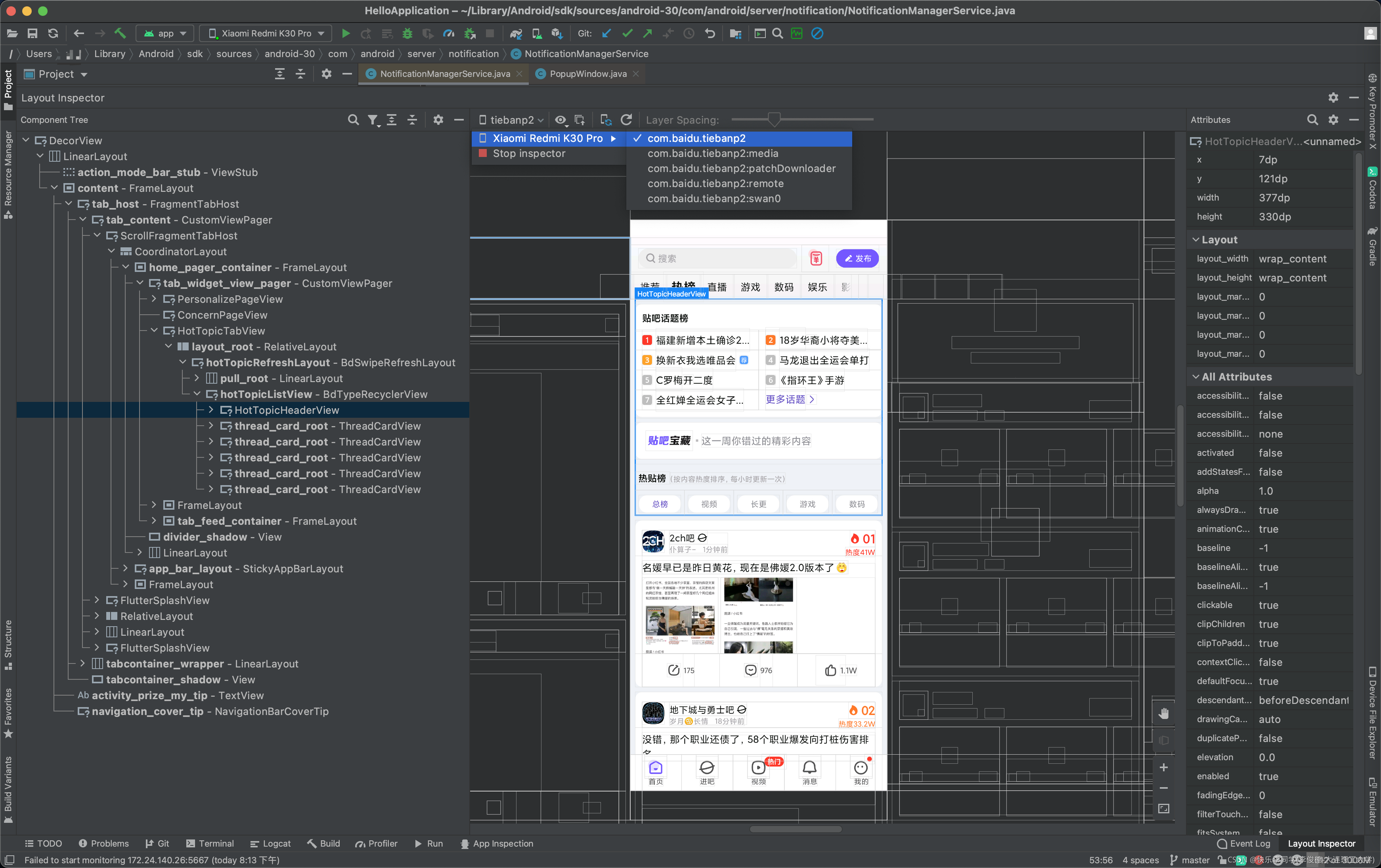
Task: Click Load Overlay icon in inspector toolbar
Action: 580,119
